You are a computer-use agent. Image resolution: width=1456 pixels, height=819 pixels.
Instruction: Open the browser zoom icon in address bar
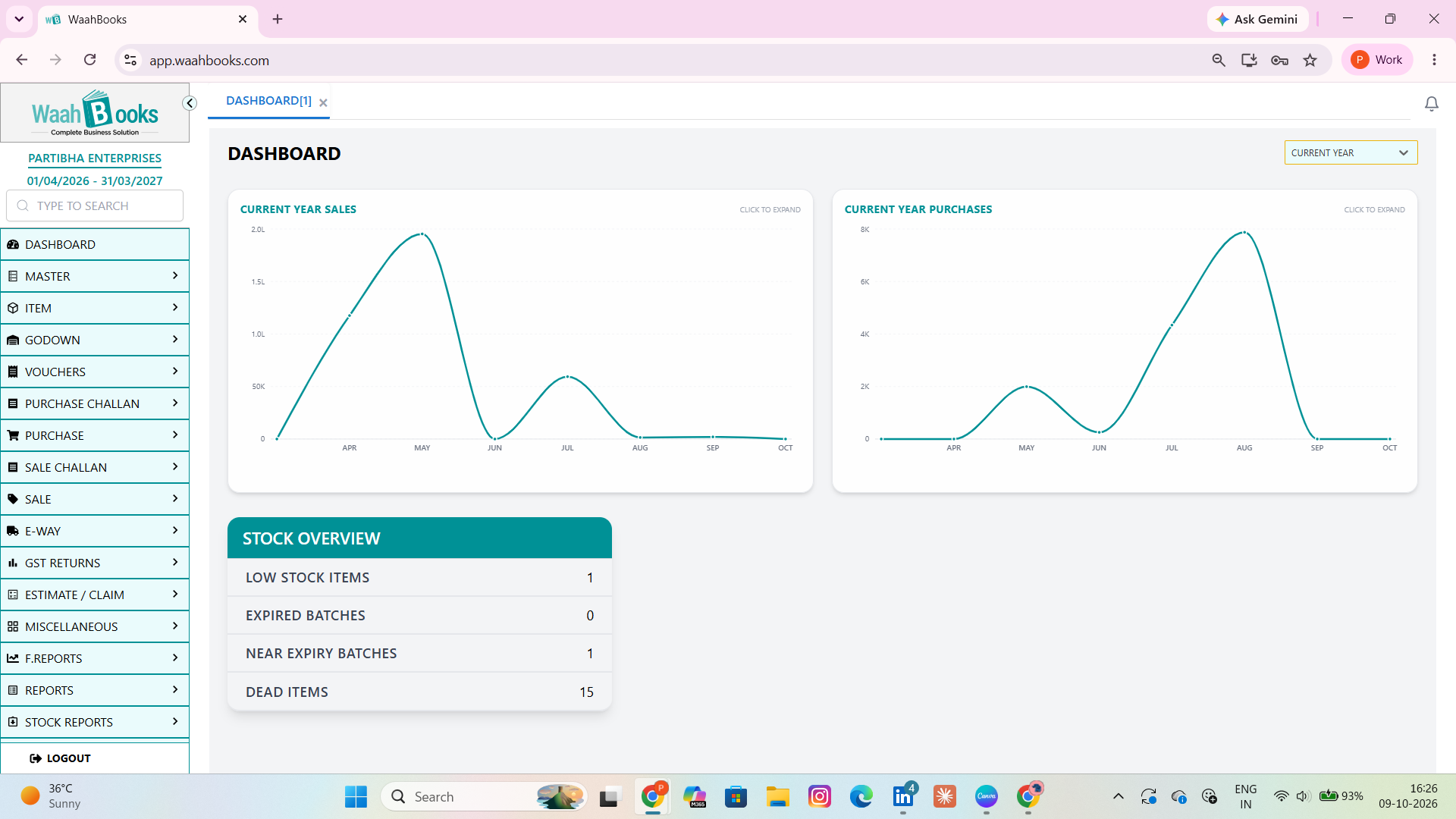[1219, 60]
